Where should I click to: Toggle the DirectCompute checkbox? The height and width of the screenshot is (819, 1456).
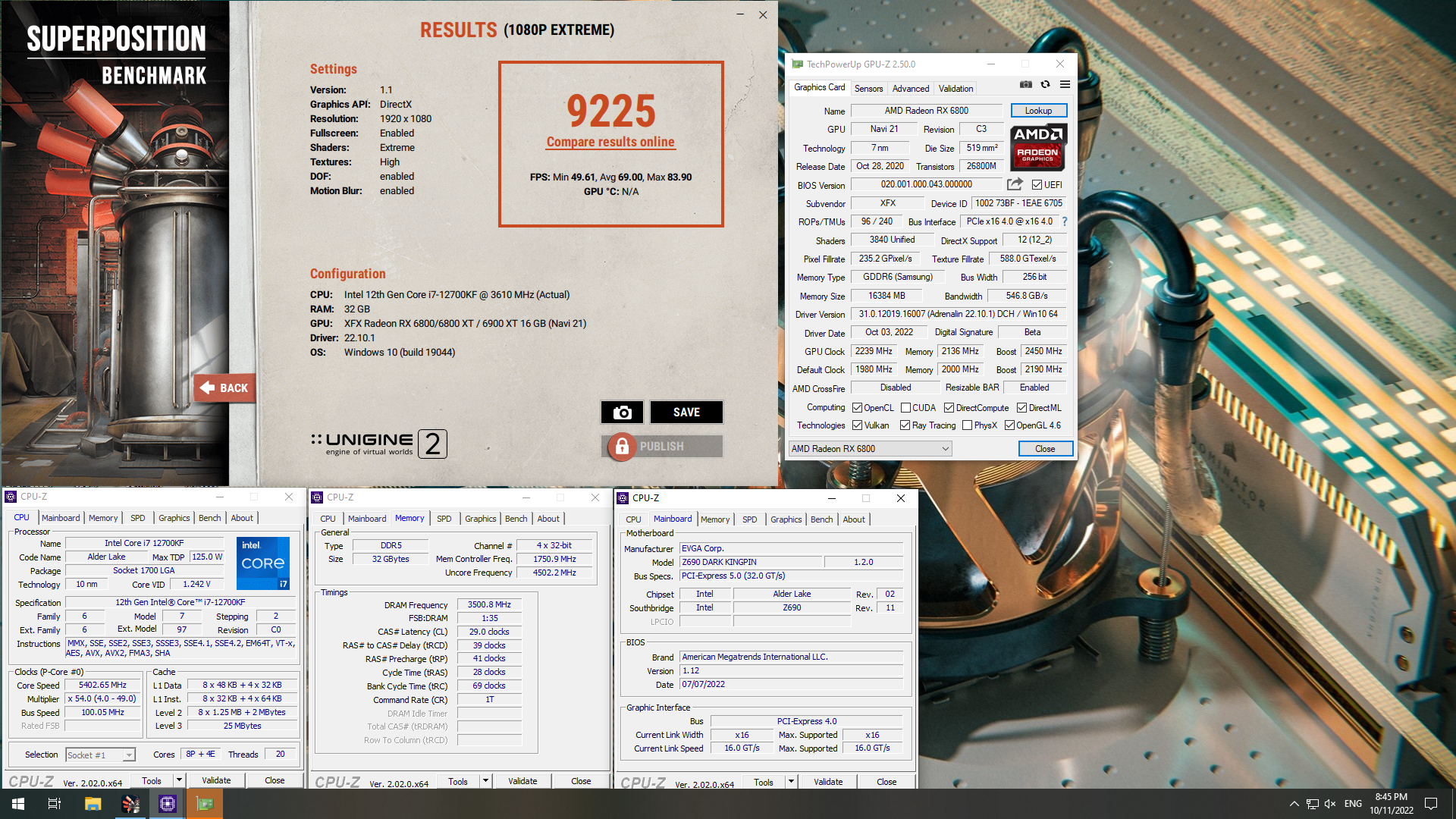click(949, 407)
